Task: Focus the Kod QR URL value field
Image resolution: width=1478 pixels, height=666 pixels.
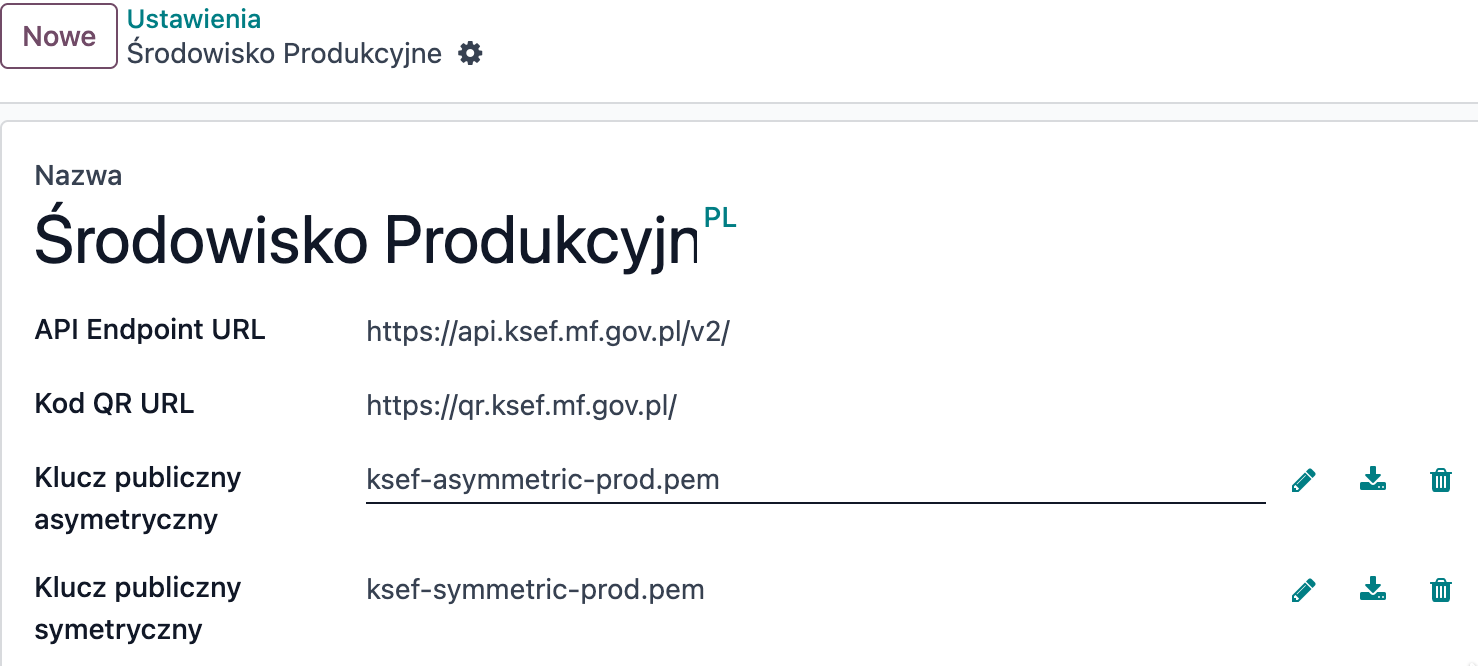Action: point(522,406)
